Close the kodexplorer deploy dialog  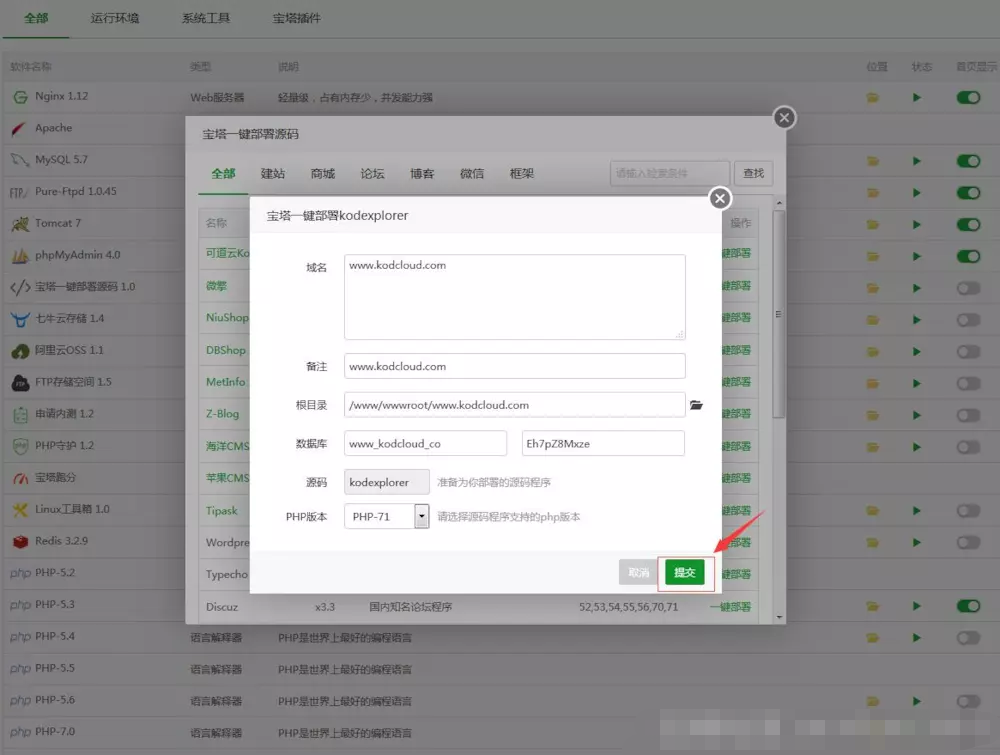(x=720, y=198)
